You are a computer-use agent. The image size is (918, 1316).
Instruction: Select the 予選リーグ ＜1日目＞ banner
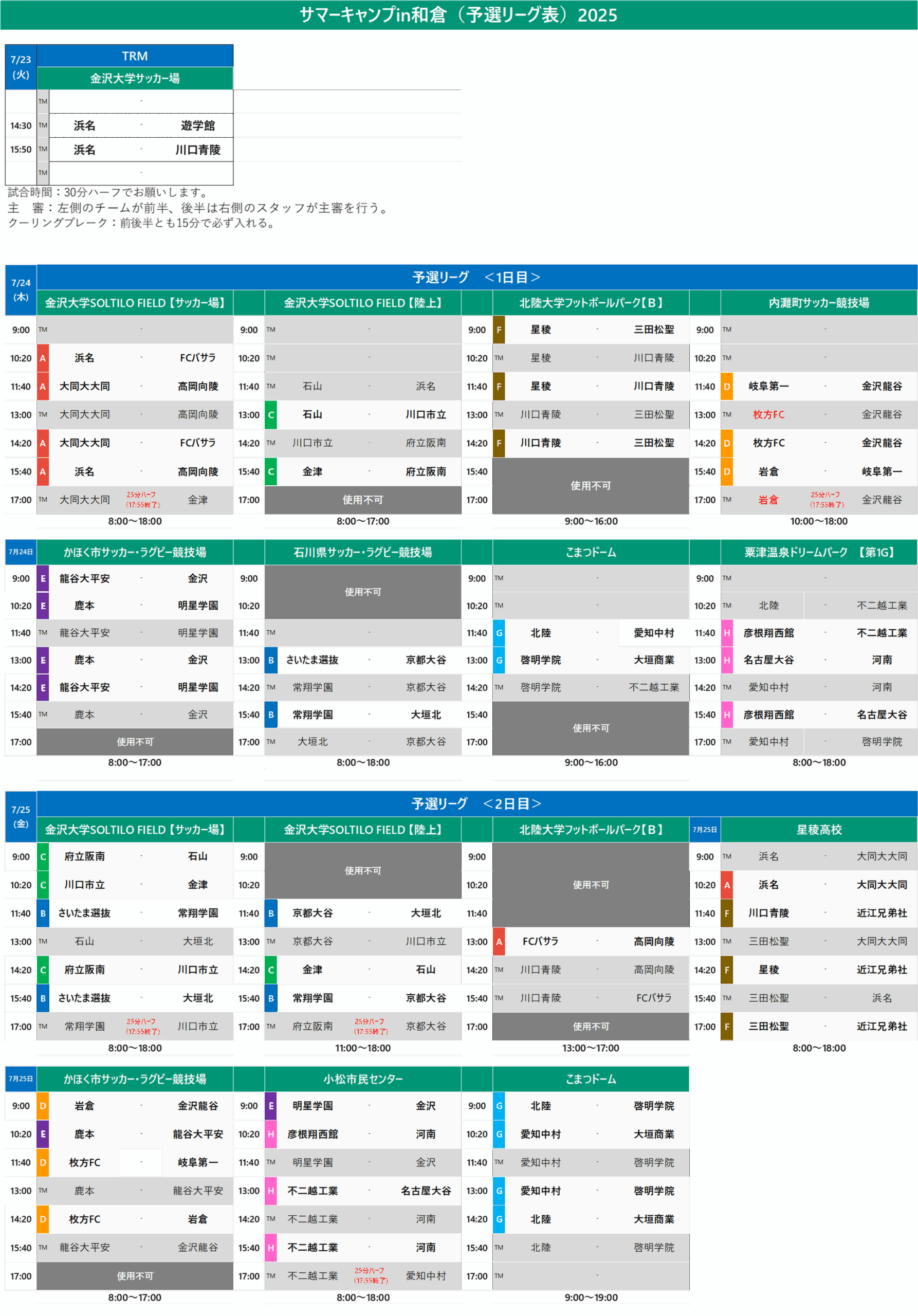(477, 278)
